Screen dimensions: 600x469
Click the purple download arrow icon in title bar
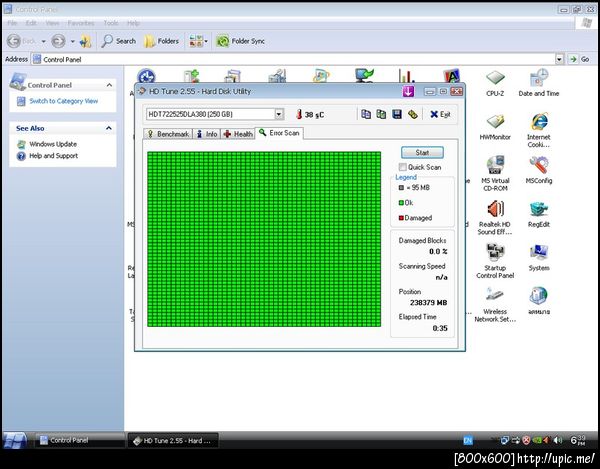click(x=408, y=91)
